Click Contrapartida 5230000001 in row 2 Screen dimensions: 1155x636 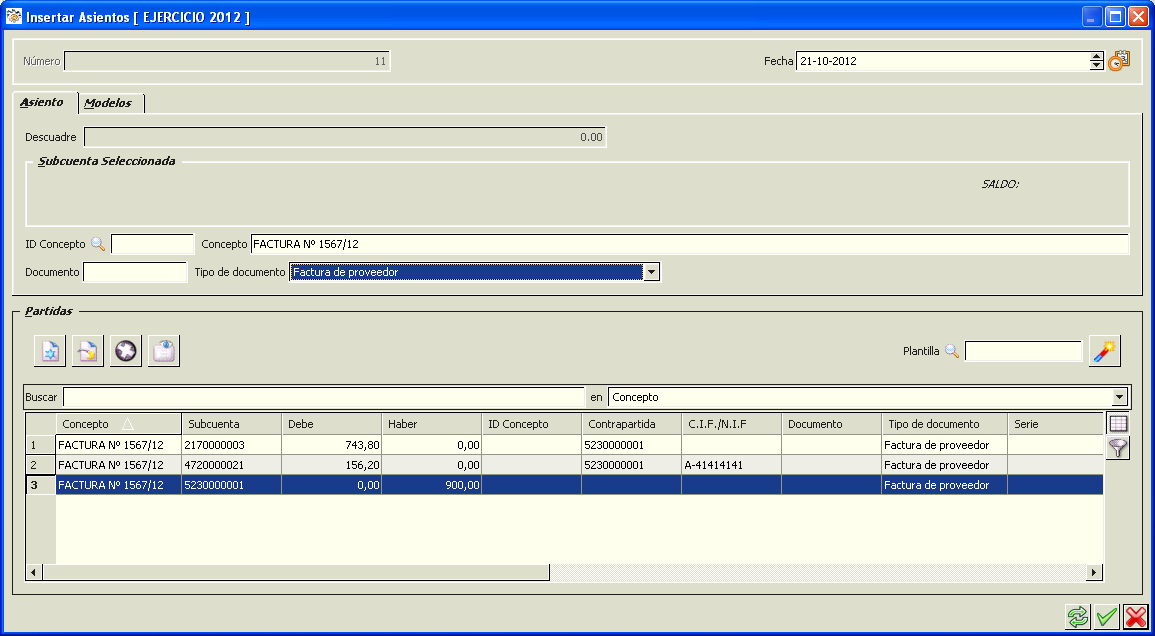631,465
